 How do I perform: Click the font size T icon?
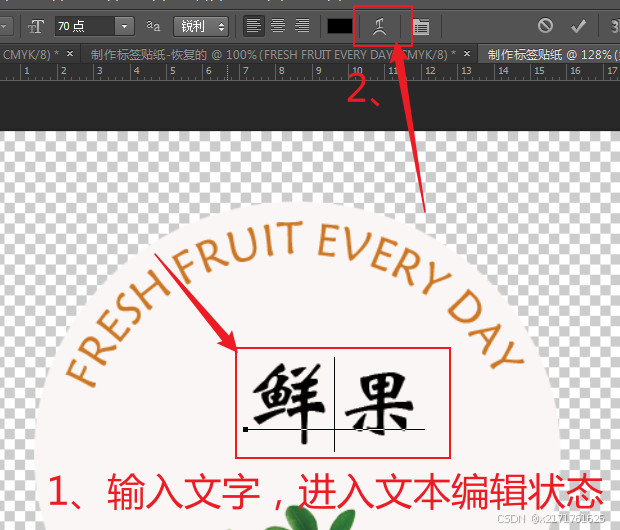pos(36,26)
